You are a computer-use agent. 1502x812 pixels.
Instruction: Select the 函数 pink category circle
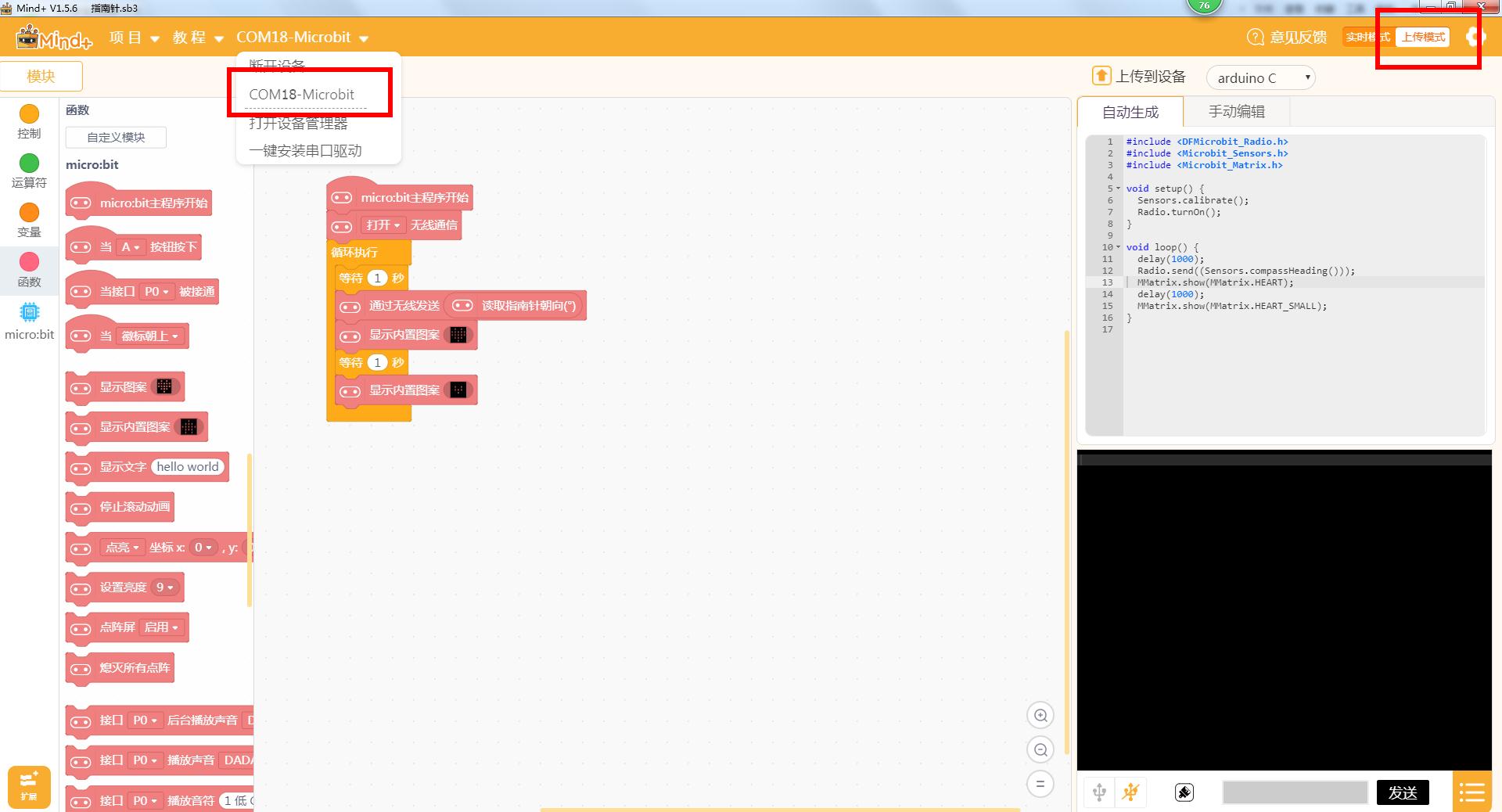(x=29, y=261)
